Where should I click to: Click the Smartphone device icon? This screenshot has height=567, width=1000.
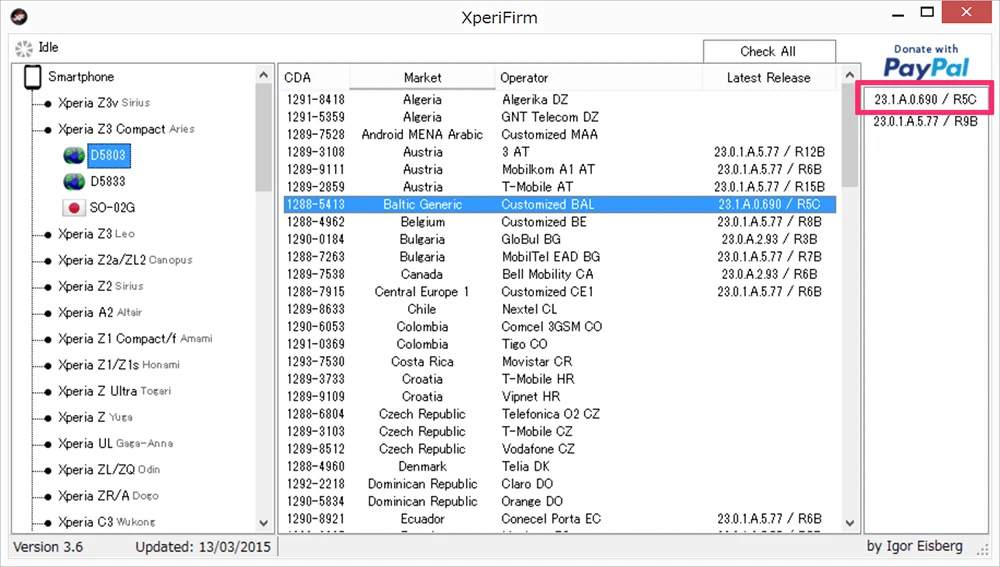(x=33, y=77)
